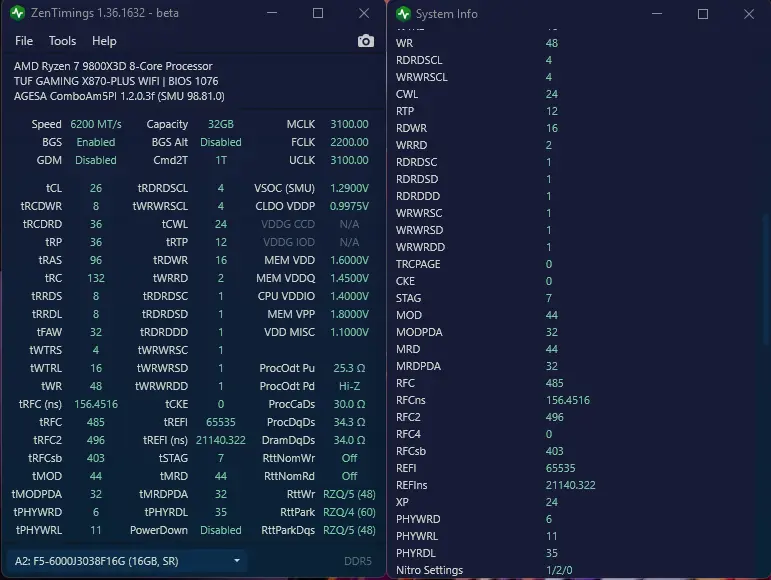Click the ProcOdt Pu 25.3 Ω value
The image size is (771, 580).
pos(349,368)
